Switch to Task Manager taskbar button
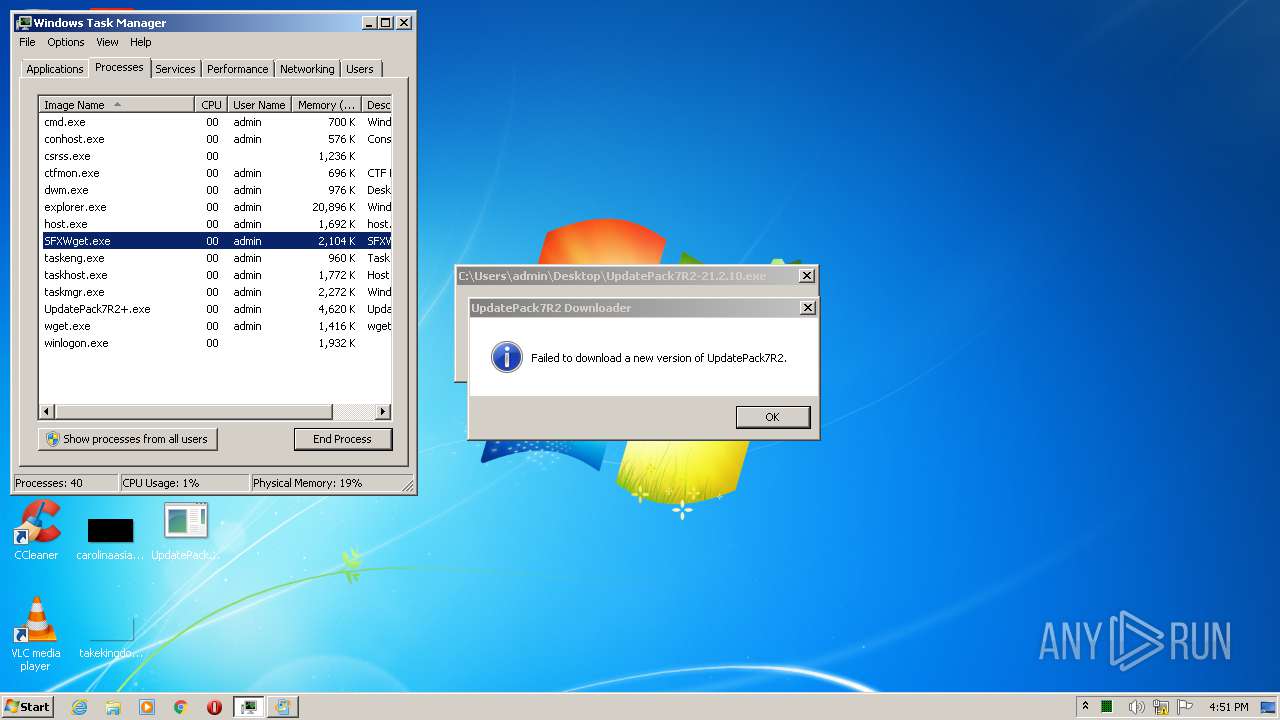Image resolution: width=1280 pixels, height=720 pixels. (248, 707)
